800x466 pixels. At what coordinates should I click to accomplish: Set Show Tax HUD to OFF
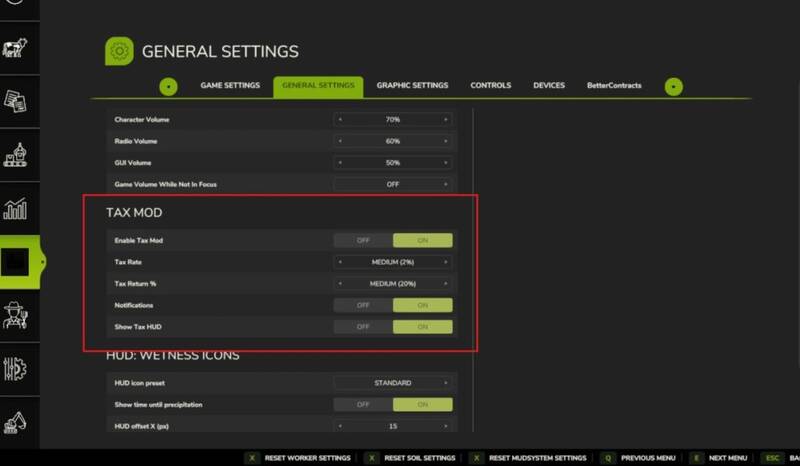363,327
